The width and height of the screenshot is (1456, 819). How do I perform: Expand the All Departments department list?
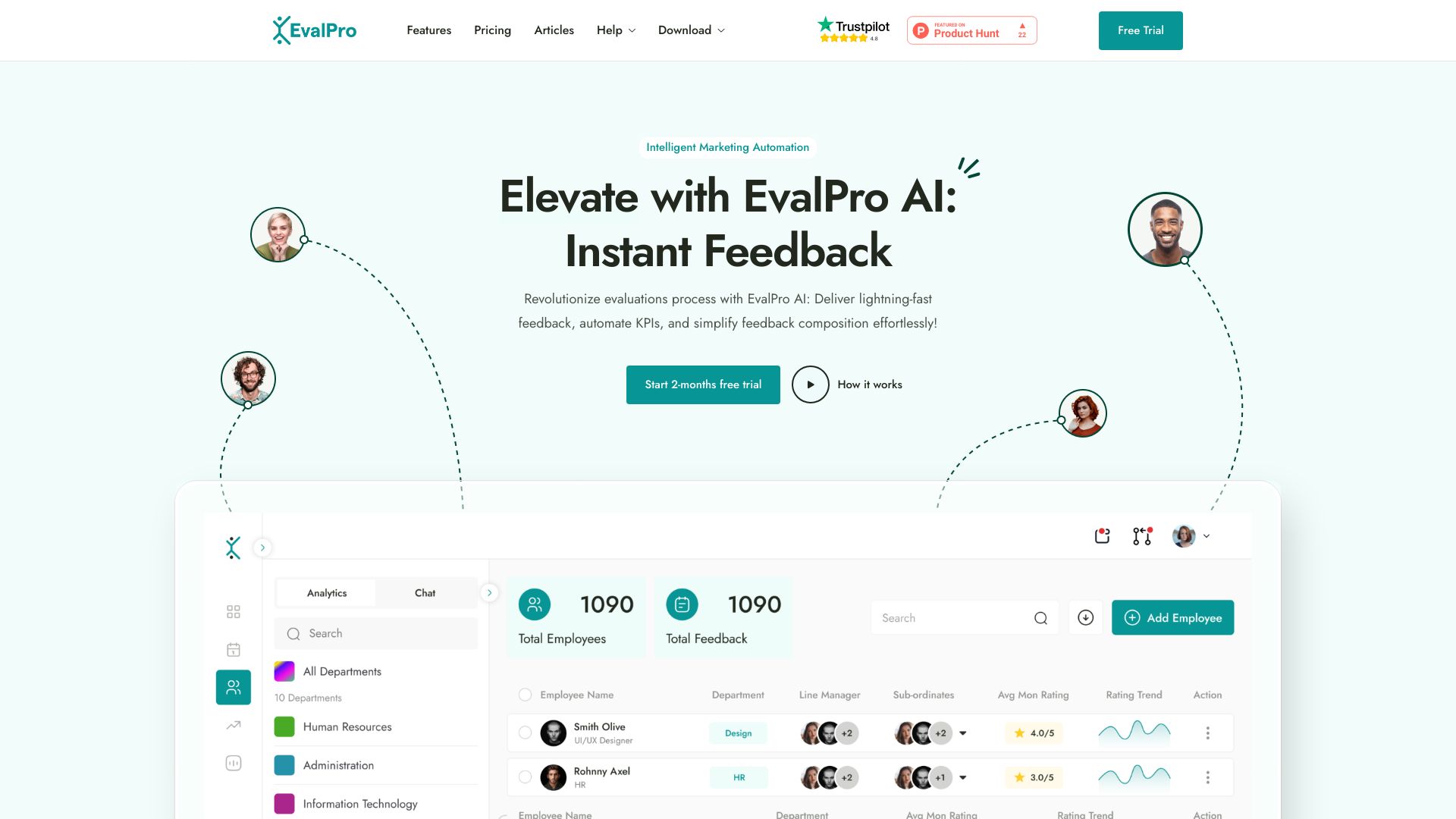tap(342, 671)
